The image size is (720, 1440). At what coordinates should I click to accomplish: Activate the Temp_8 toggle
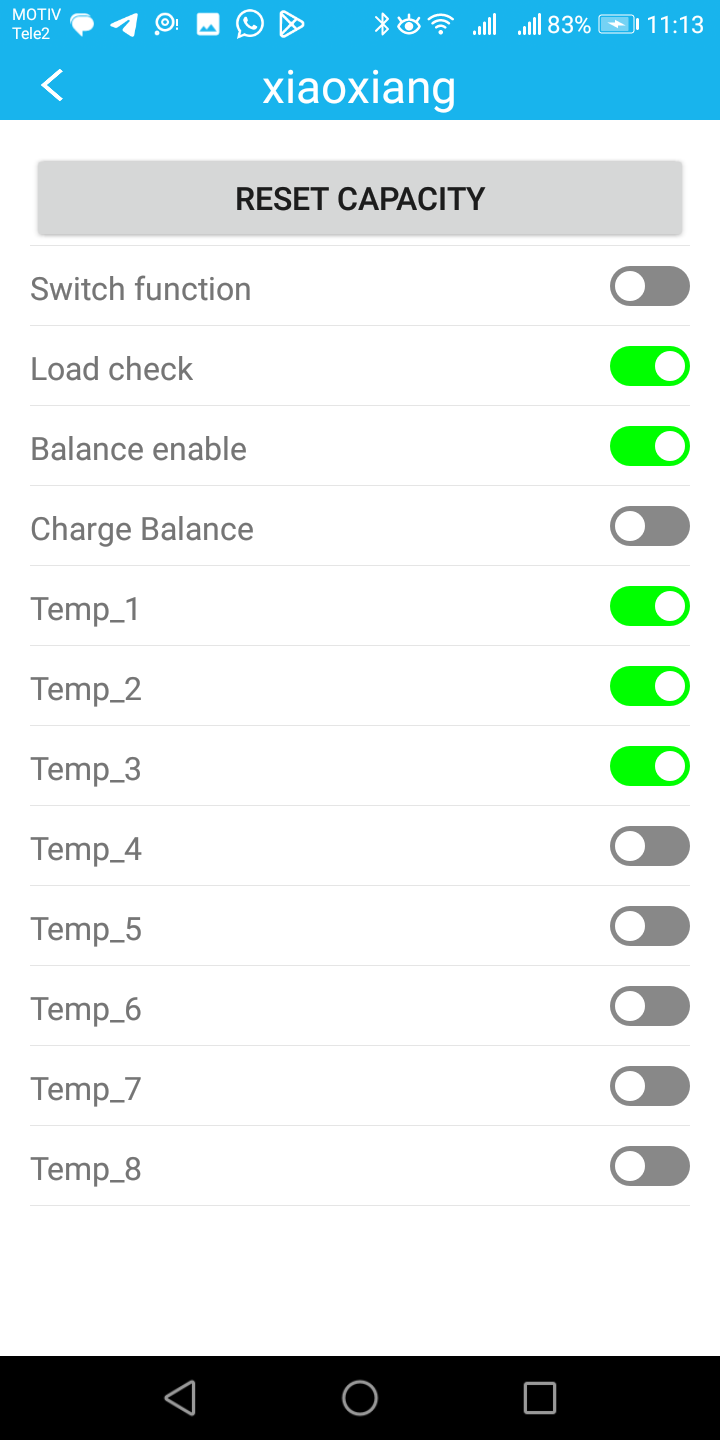tap(650, 1166)
